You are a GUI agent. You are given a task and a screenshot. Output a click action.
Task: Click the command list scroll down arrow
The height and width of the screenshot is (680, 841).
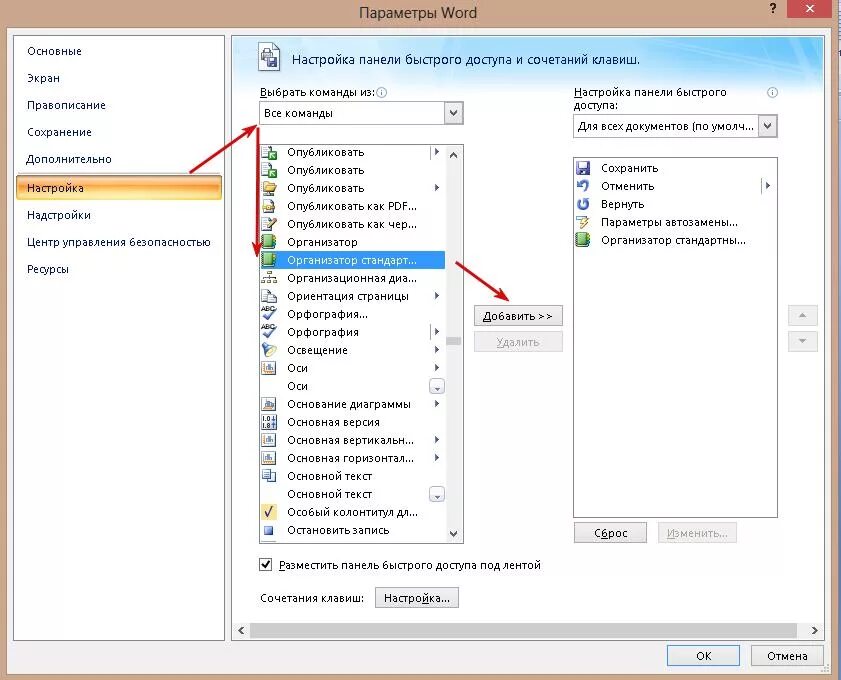(x=454, y=534)
